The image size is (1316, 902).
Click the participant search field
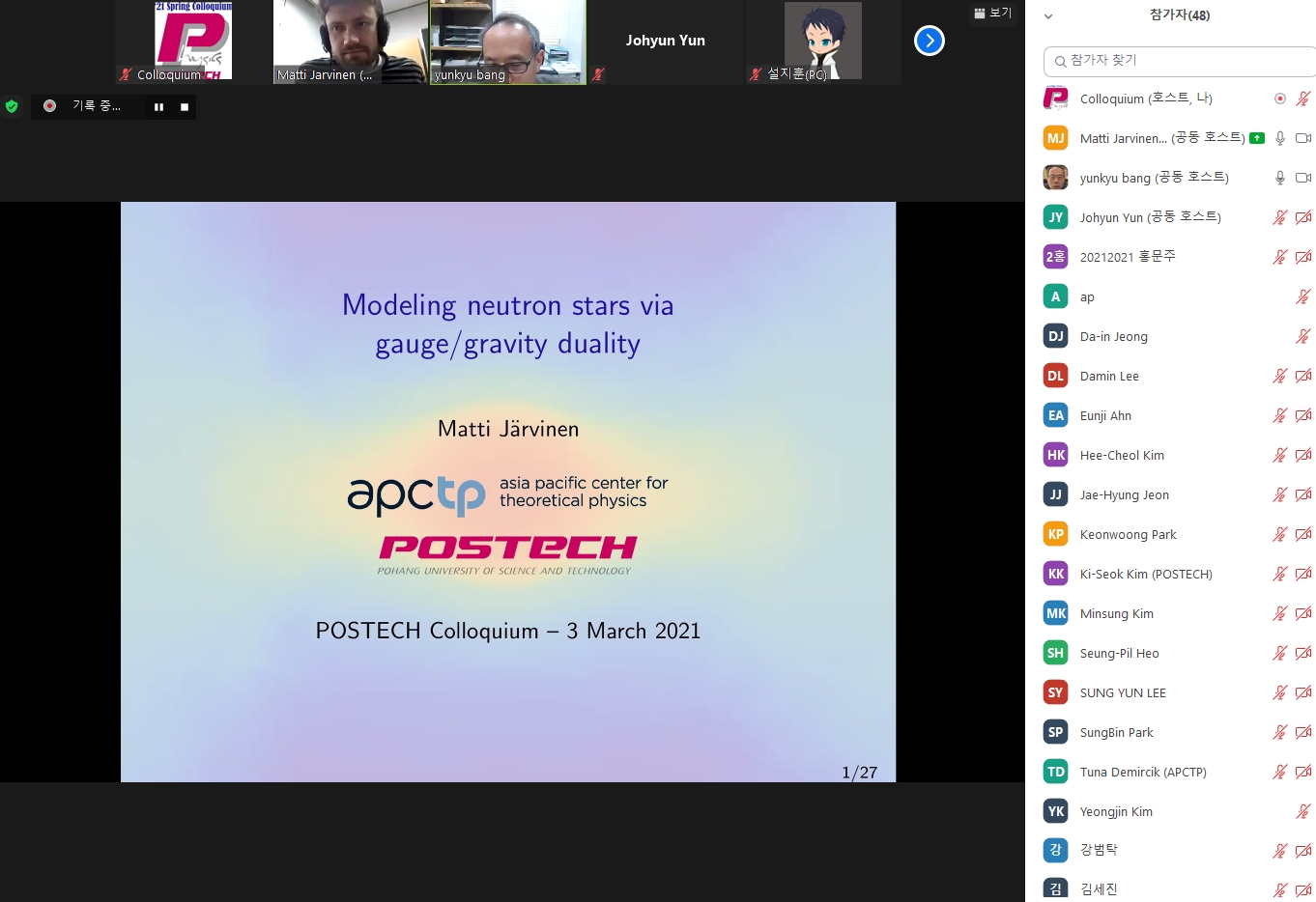click(x=1179, y=61)
